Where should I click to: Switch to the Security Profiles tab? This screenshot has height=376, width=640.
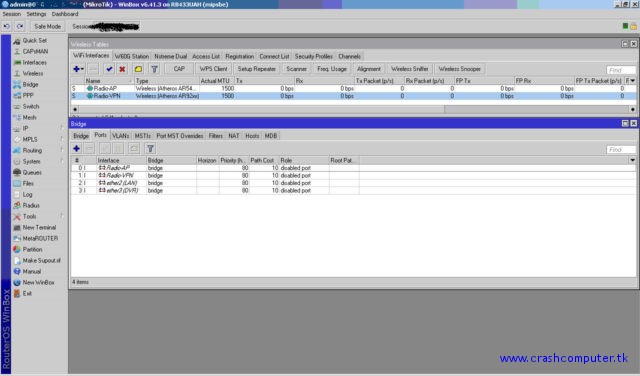click(x=313, y=56)
